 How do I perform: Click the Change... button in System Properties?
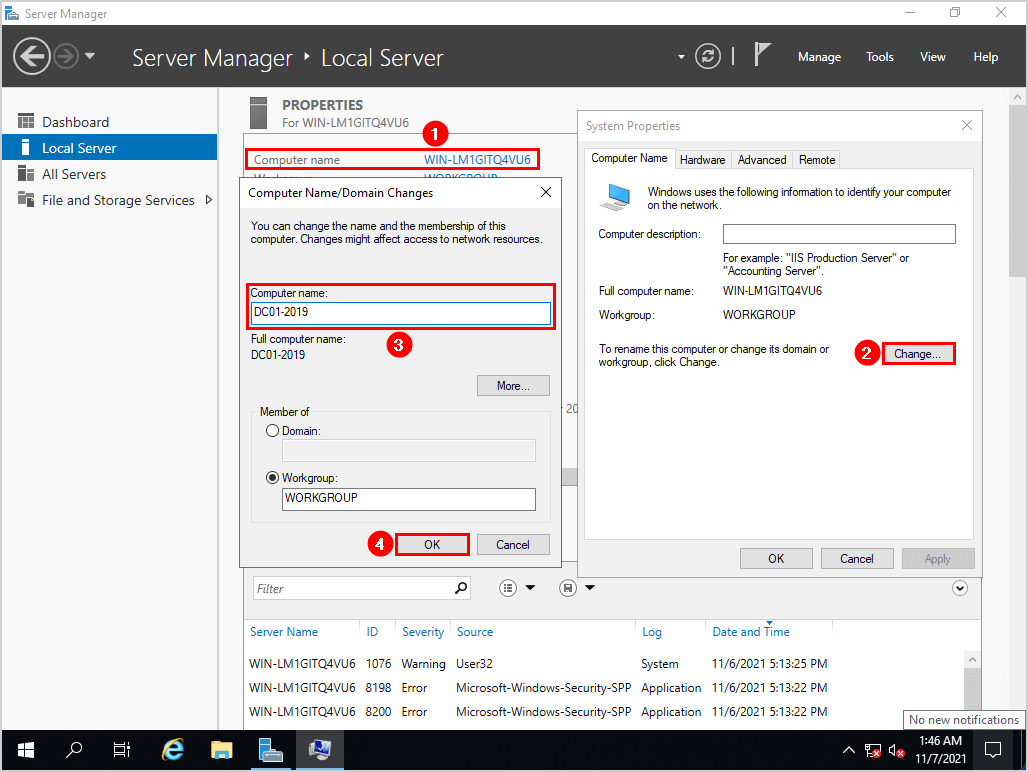tap(918, 354)
